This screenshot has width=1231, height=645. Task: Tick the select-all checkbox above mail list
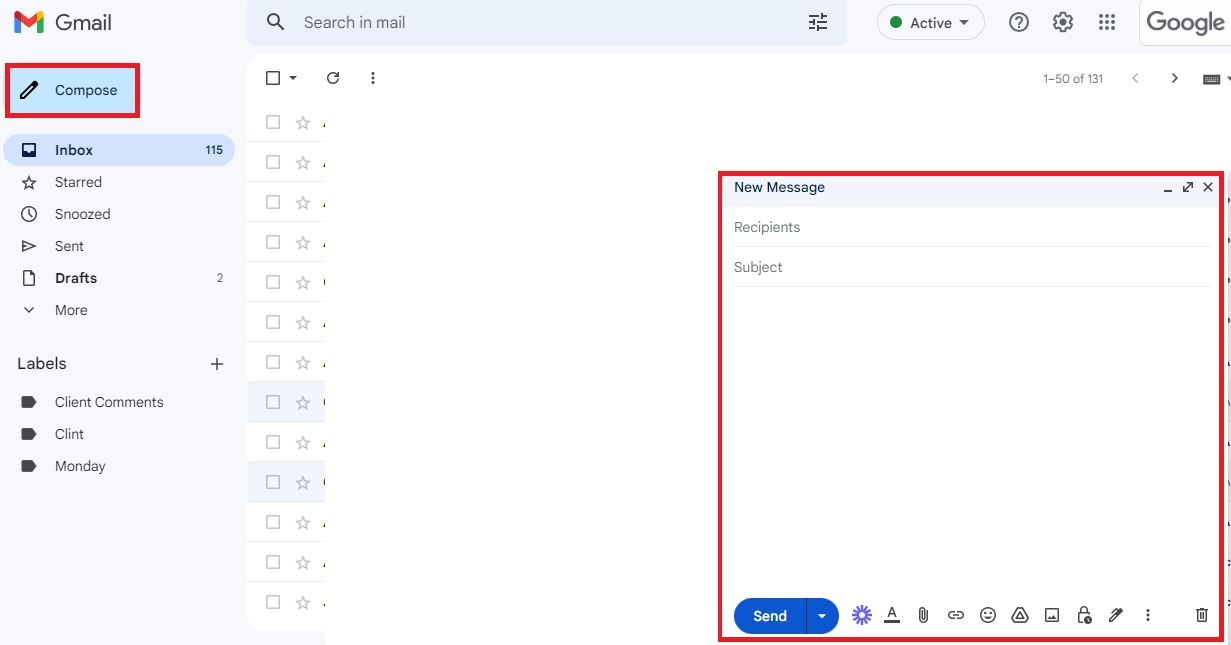click(x=273, y=78)
